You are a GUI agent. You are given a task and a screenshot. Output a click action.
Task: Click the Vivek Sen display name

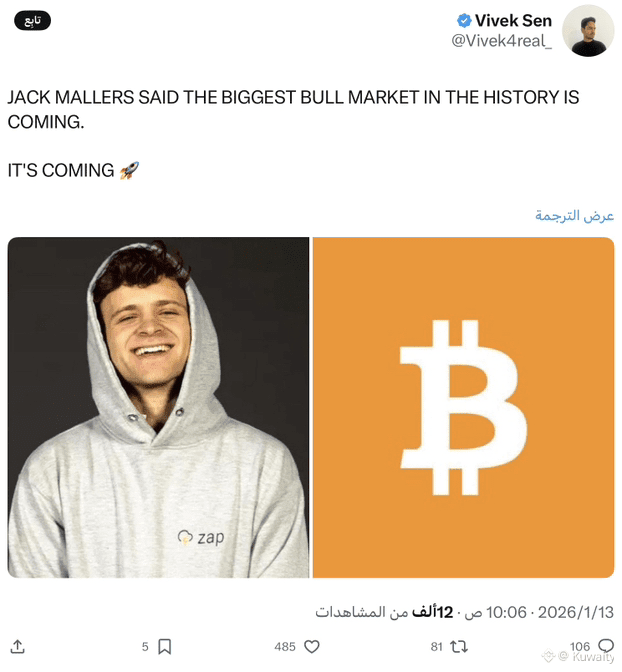pyautogui.click(x=513, y=21)
